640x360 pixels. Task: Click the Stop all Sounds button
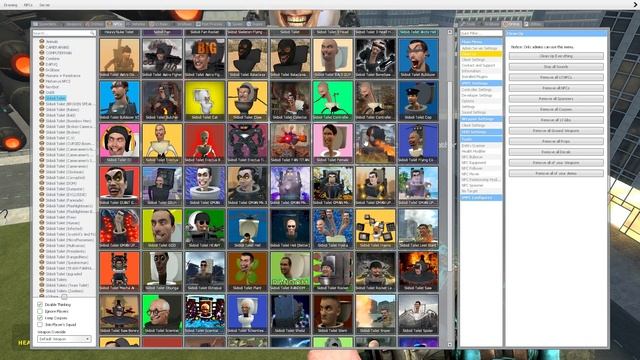click(x=556, y=67)
